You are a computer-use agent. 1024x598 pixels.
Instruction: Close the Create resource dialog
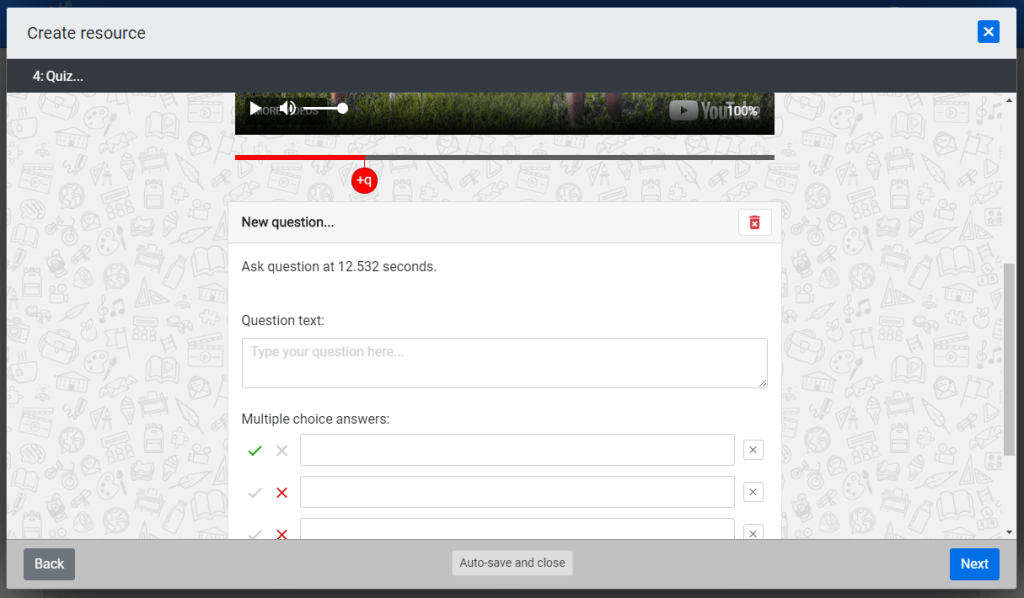[988, 32]
